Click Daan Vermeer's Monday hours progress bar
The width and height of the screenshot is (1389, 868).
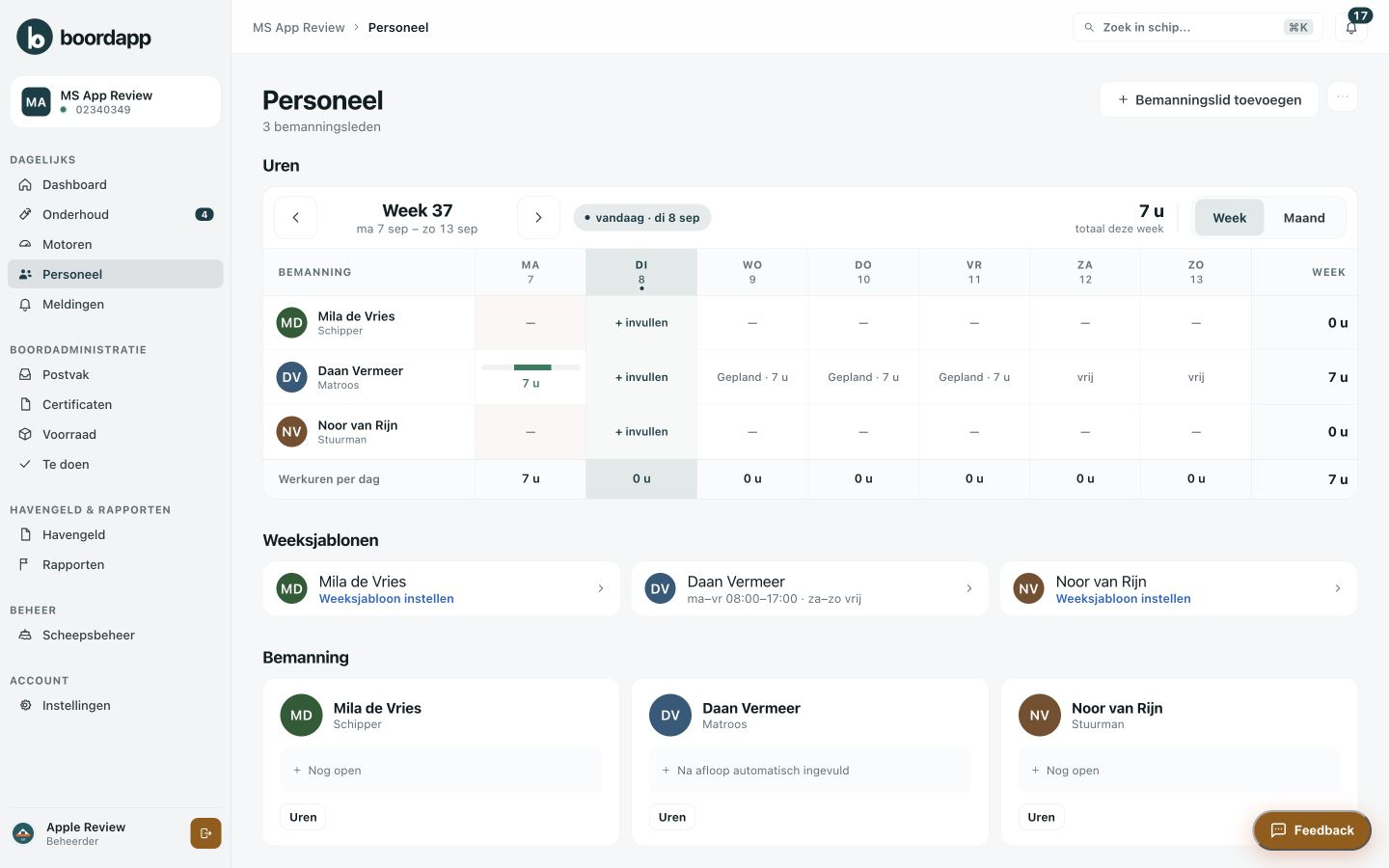coord(531,367)
